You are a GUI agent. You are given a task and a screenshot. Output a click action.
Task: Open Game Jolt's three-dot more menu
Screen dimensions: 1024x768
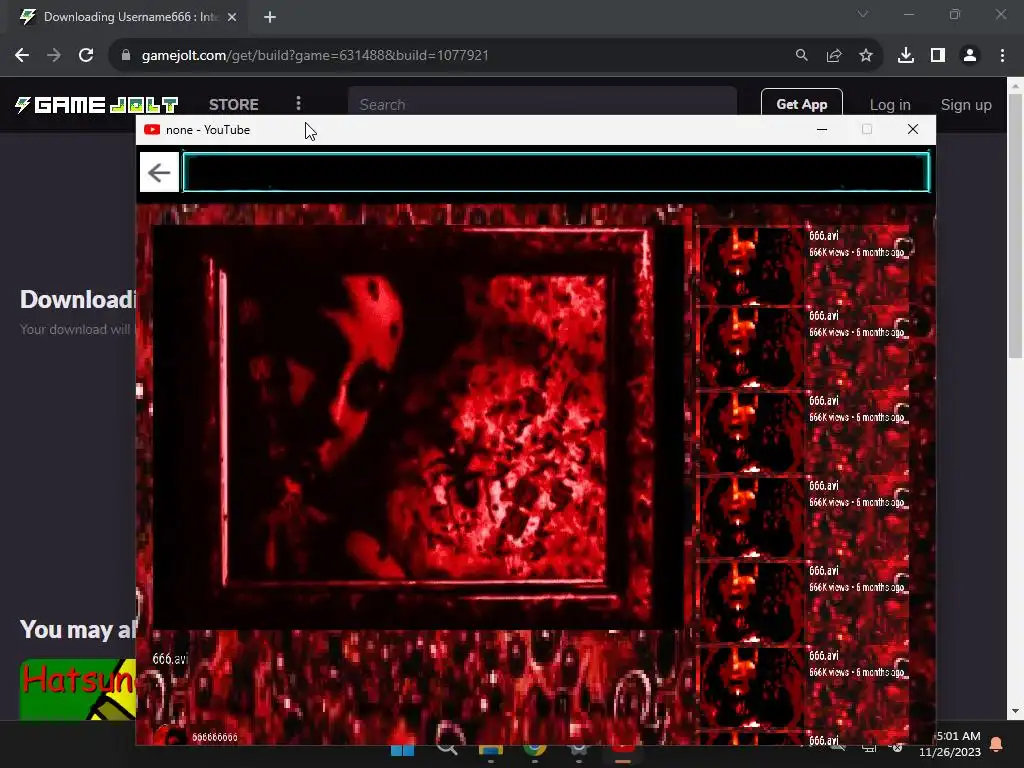(298, 103)
